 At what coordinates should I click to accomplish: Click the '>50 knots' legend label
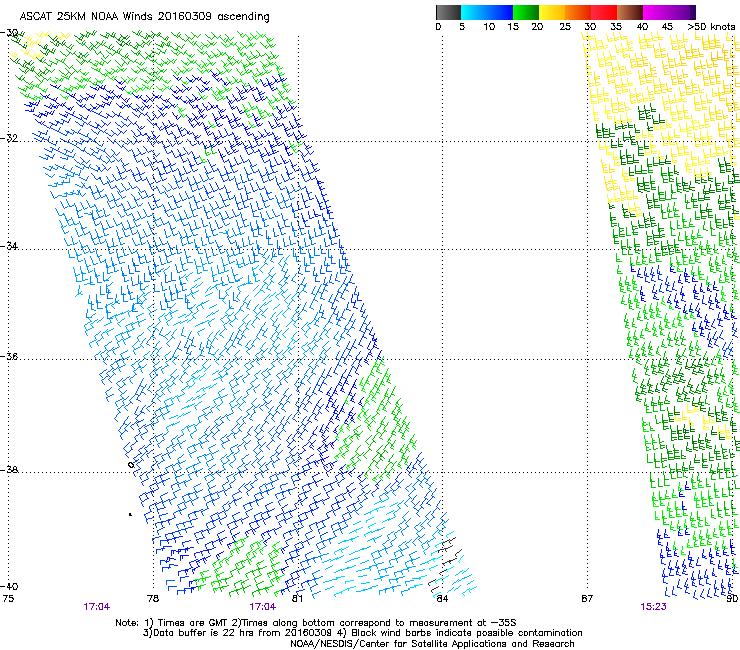[x=711, y=27]
